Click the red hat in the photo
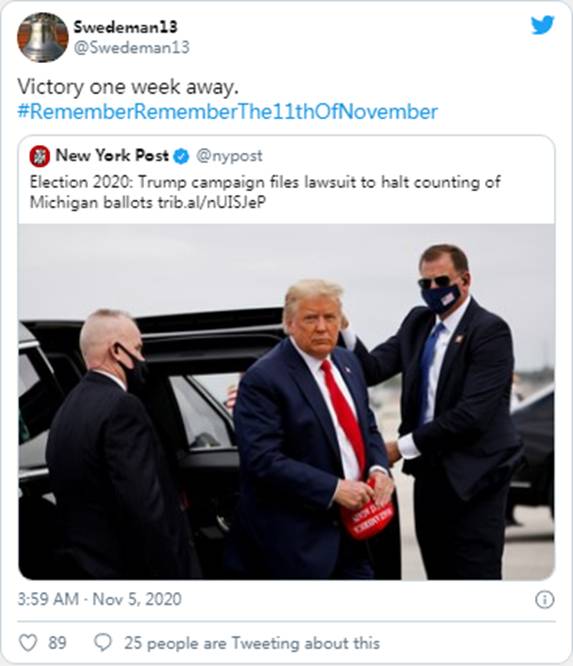This screenshot has width=573, height=666. click(x=368, y=511)
